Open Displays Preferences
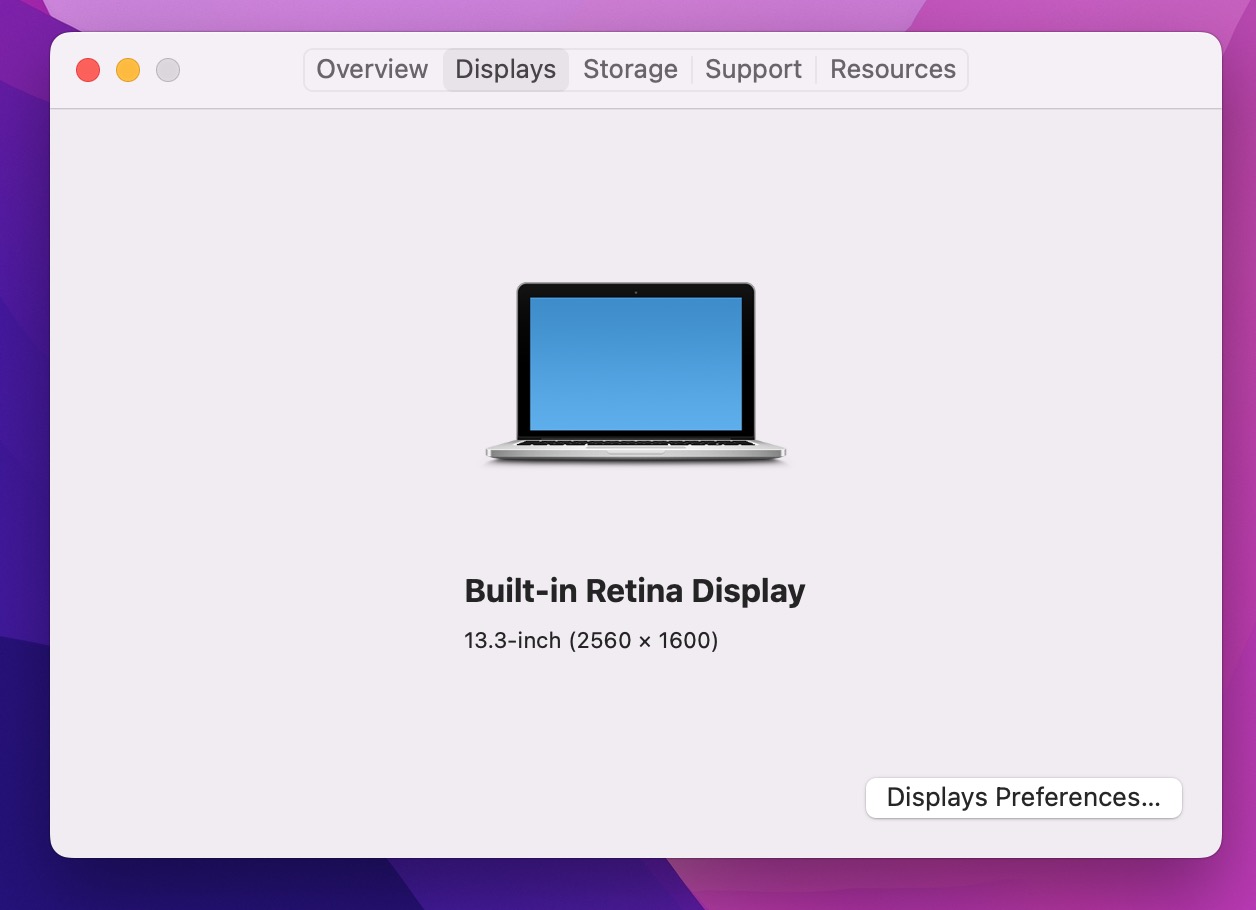The height and width of the screenshot is (910, 1256). pyautogui.click(x=1023, y=798)
